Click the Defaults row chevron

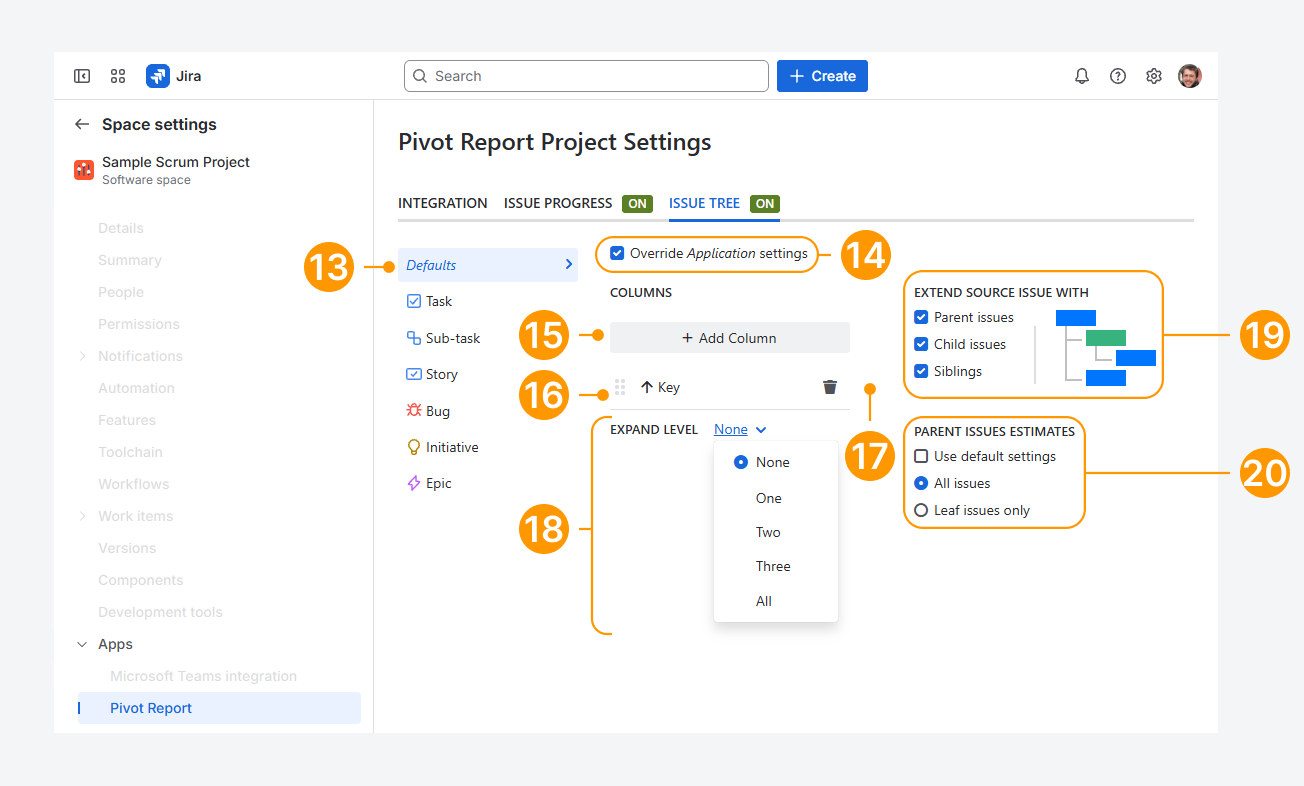click(569, 264)
